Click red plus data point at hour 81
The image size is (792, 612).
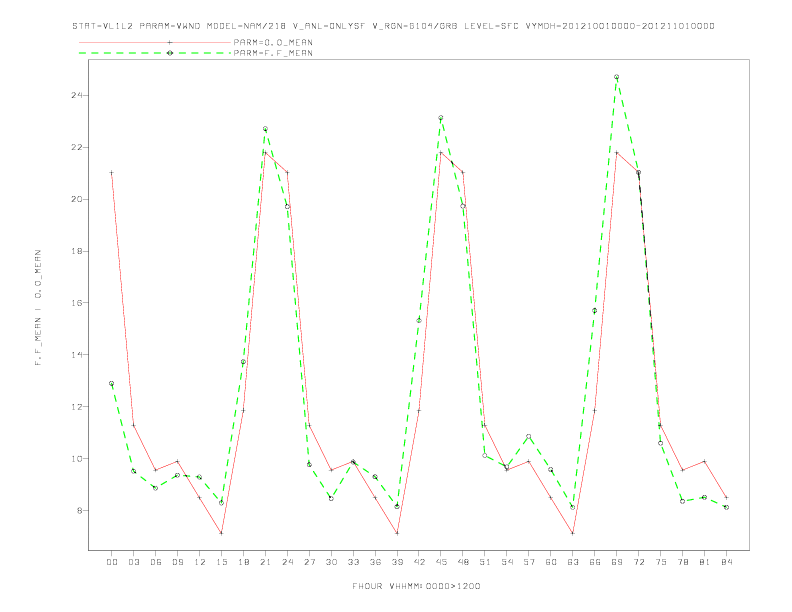coord(705,461)
